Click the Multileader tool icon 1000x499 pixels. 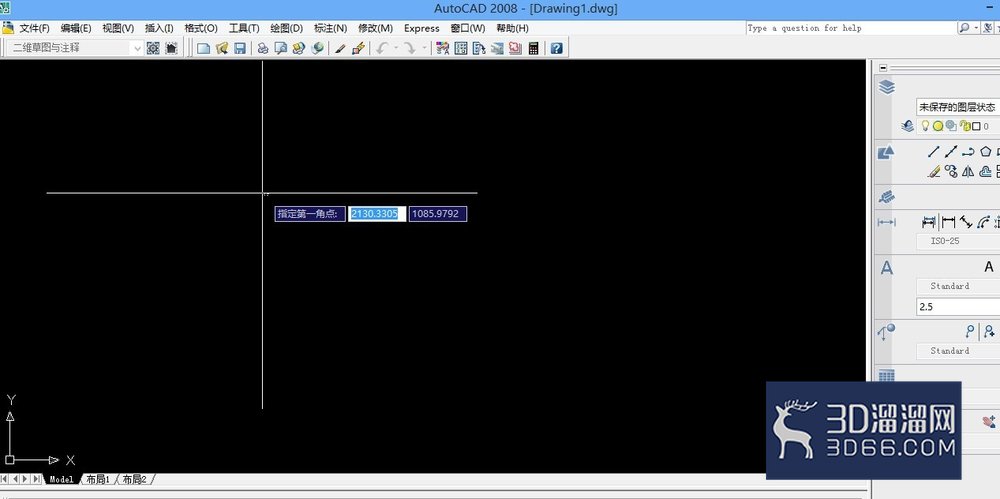click(970, 331)
